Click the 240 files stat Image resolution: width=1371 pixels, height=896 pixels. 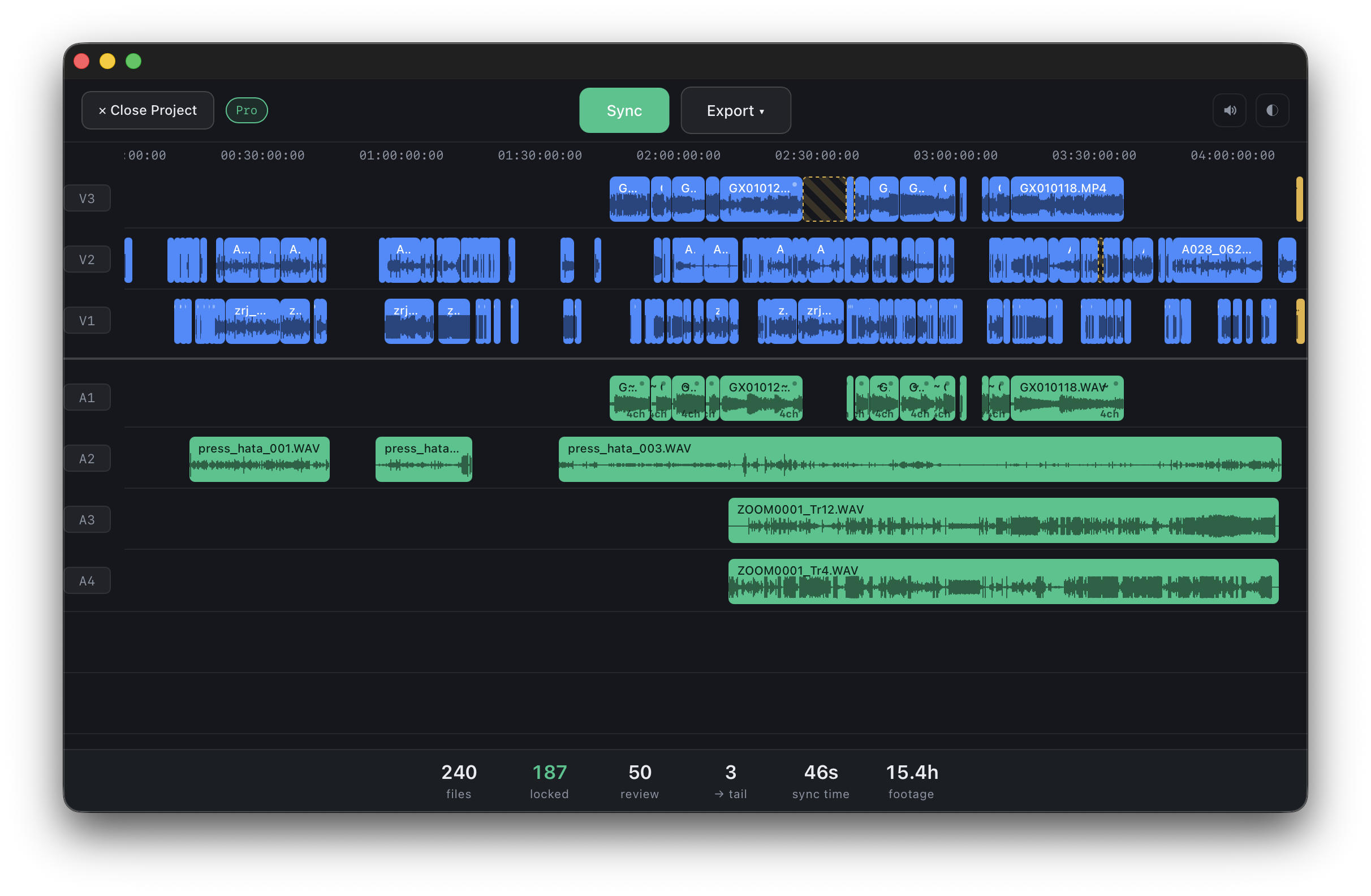[459, 781]
